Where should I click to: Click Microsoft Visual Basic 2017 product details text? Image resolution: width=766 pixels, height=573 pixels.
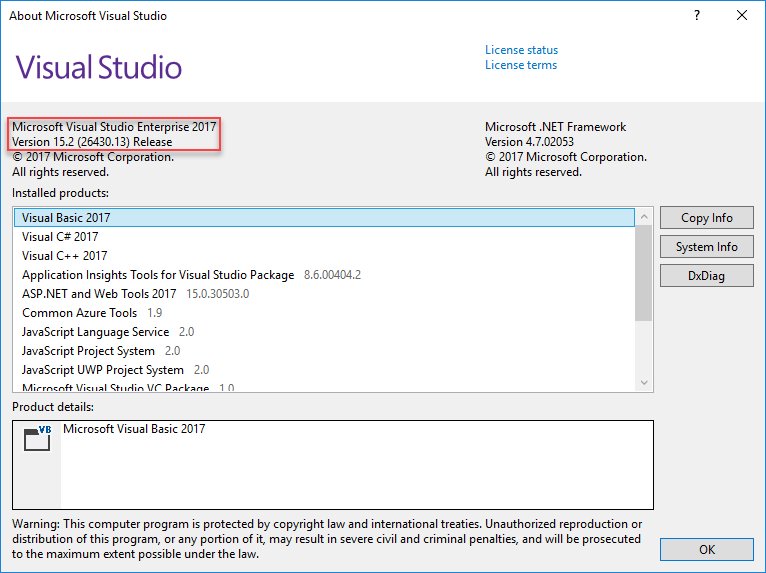click(134, 429)
